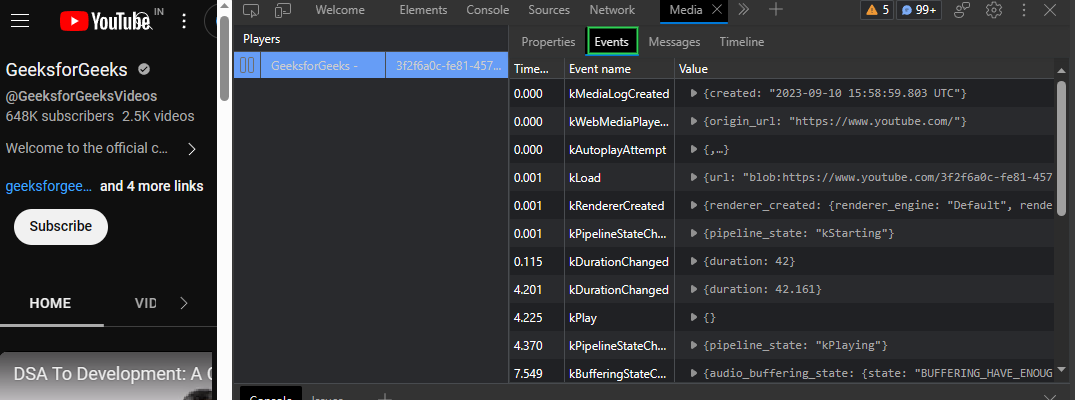Image resolution: width=1075 pixels, height=400 pixels.
Task: Expand the kLoad blob url value
Action: 694,178
